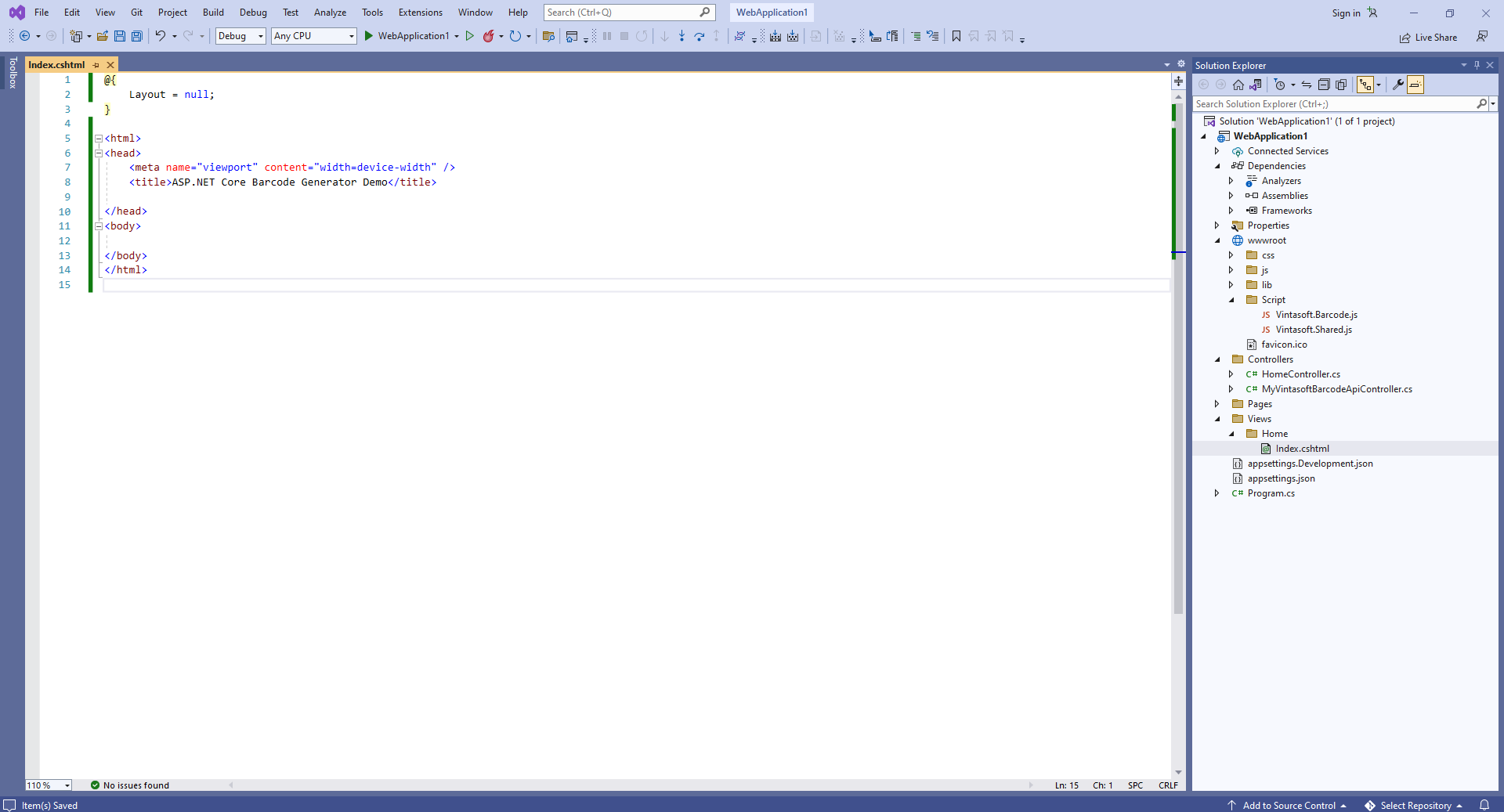This screenshot has width=1504, height=812.
Task: Click the Save All toolbar icon
Action: point(137,36)
